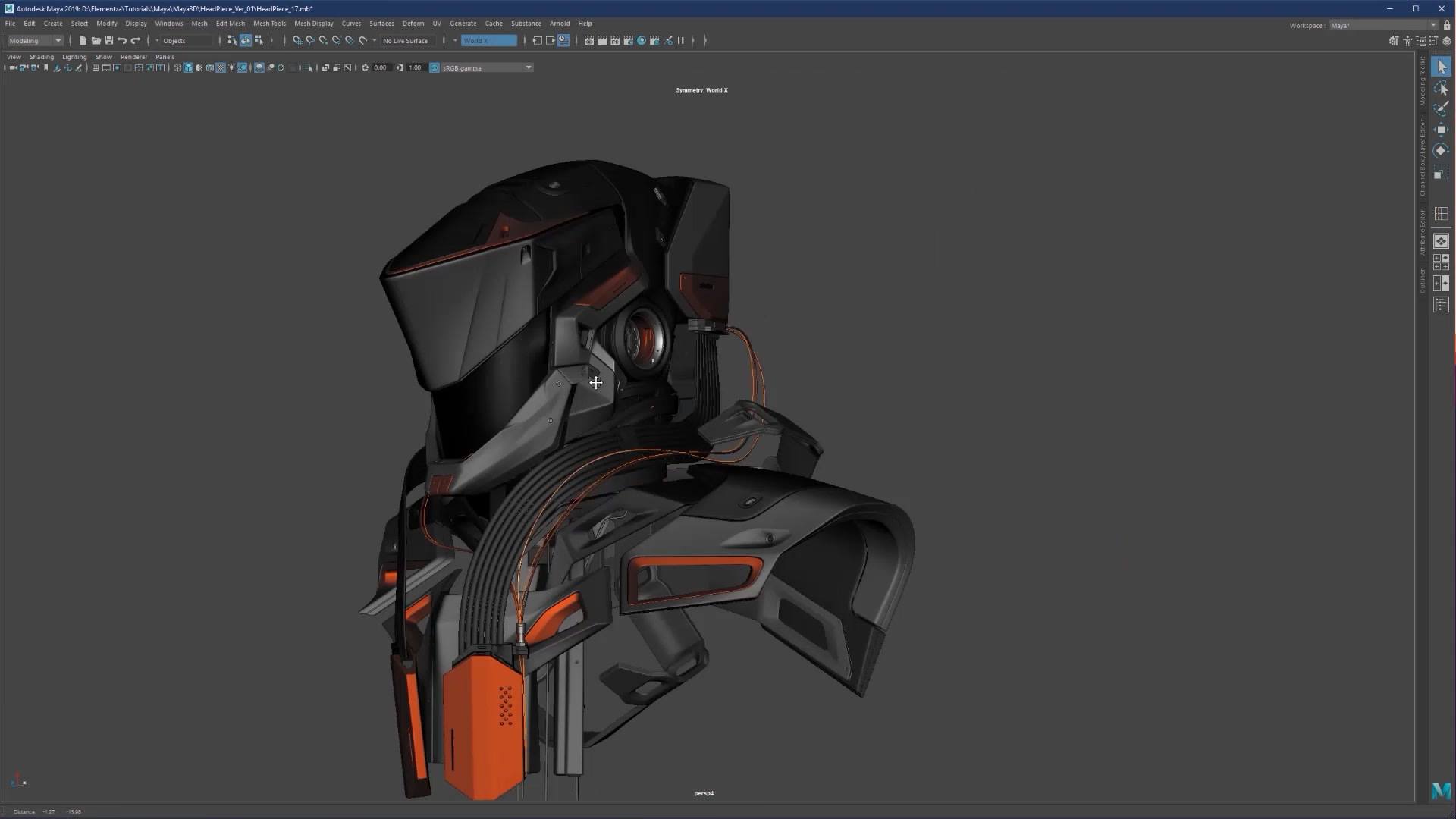Open the Mesh Tools menu

click(x=269, y=24)
